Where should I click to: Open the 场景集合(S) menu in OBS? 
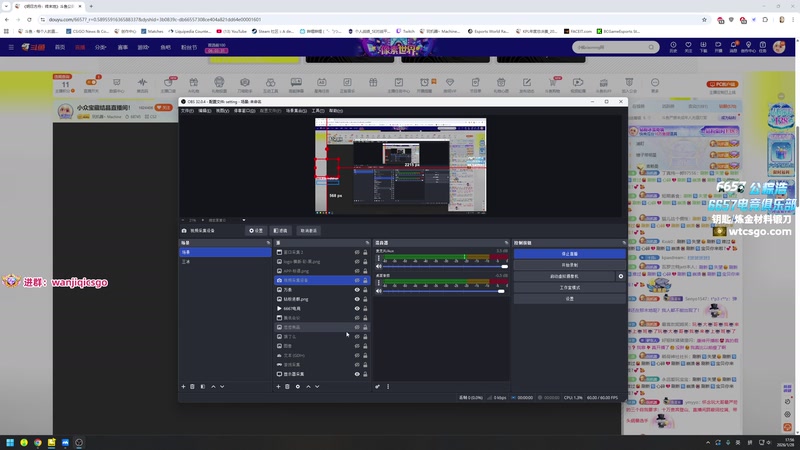pyautogui.click(x=296, y=111)
